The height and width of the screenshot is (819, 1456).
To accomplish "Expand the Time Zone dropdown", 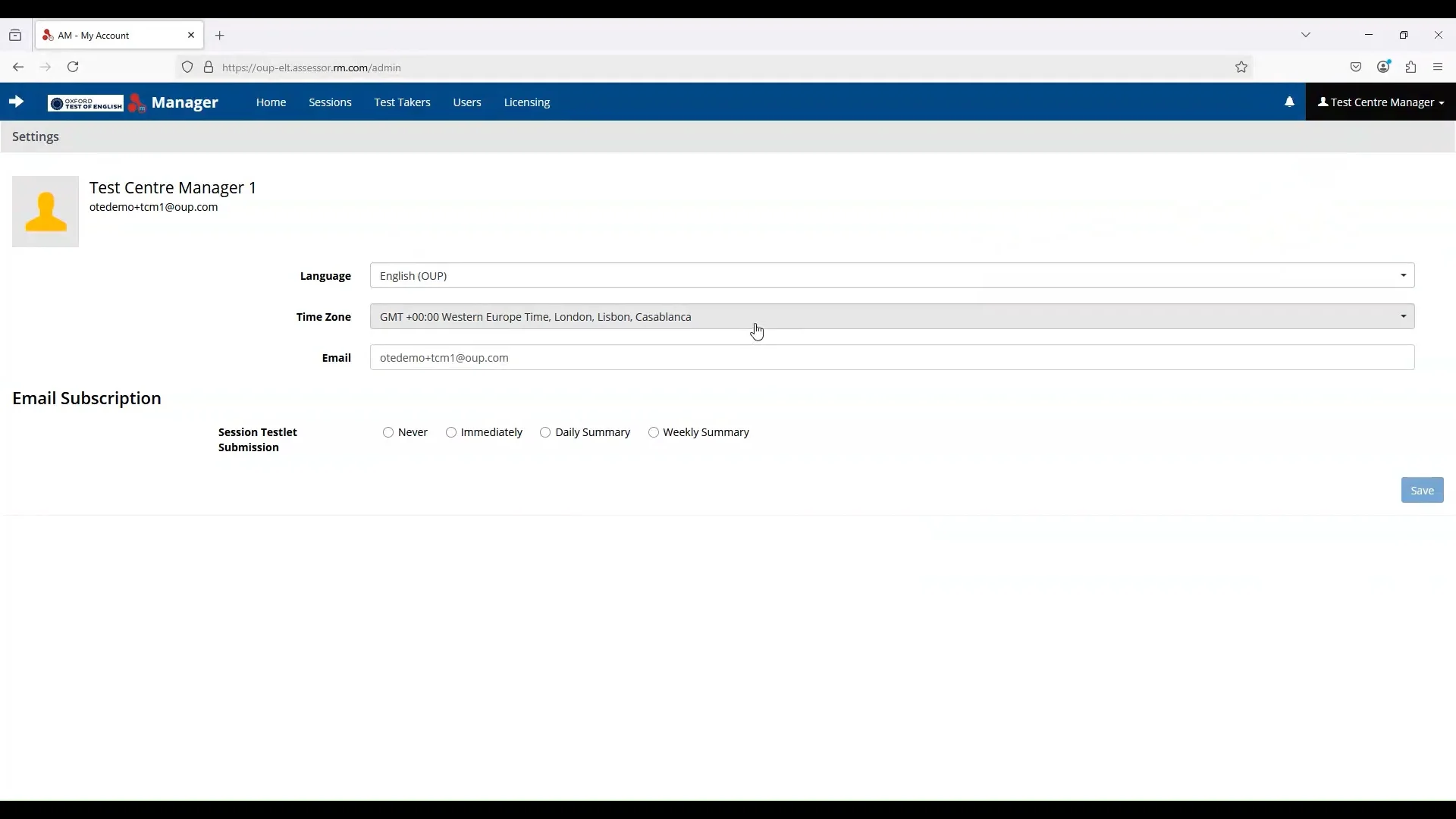I will [892, 317].
